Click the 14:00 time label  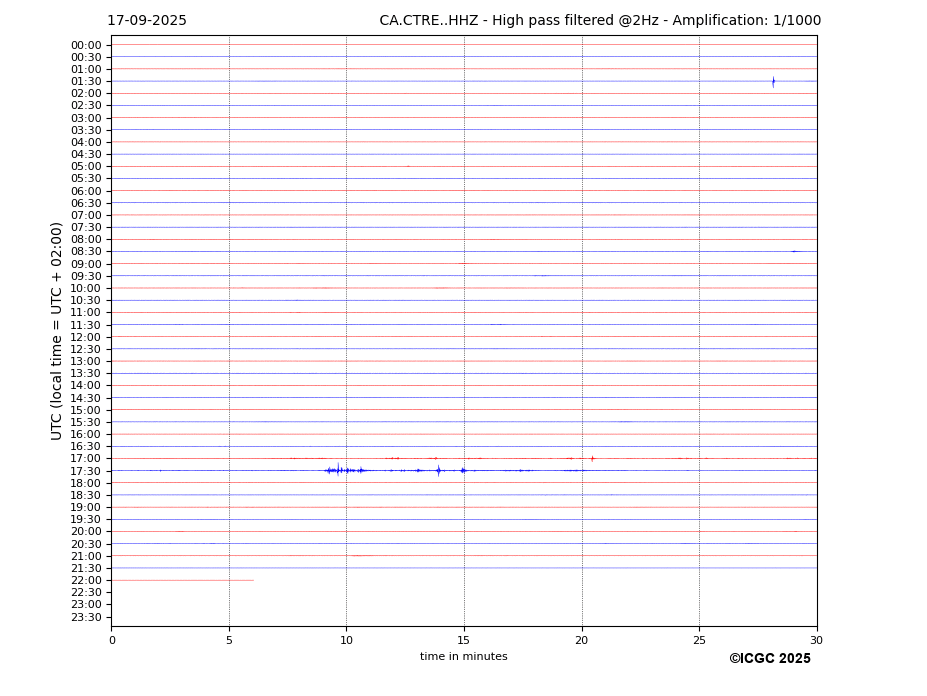[86, 386]
